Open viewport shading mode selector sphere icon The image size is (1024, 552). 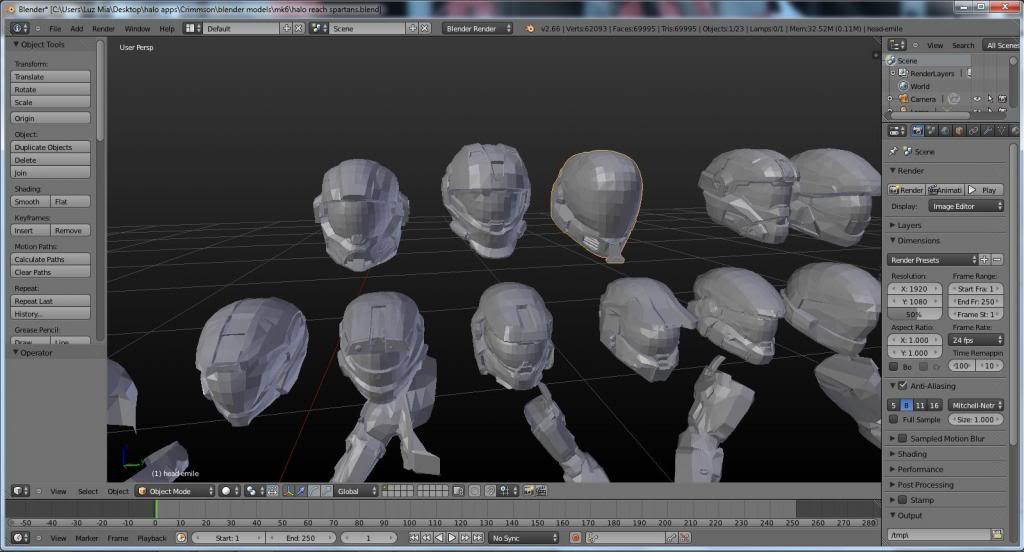pyautogui.click(x=229, y=491)
